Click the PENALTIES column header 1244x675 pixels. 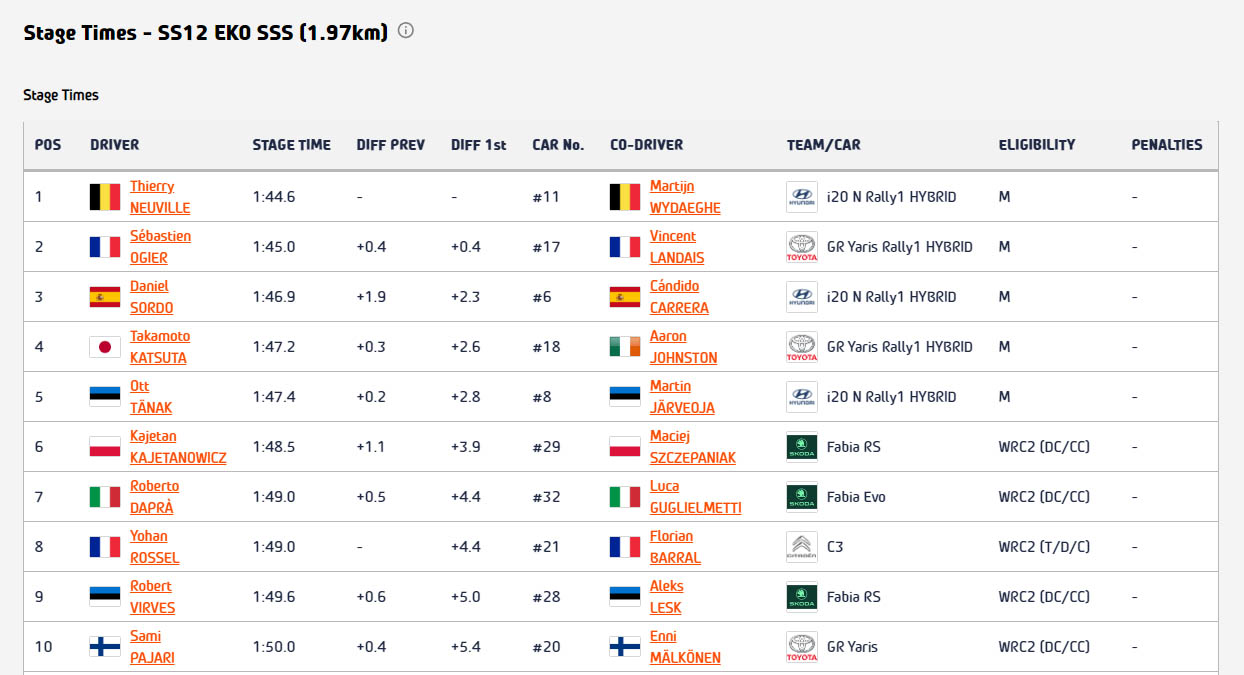click(1167, 145)
